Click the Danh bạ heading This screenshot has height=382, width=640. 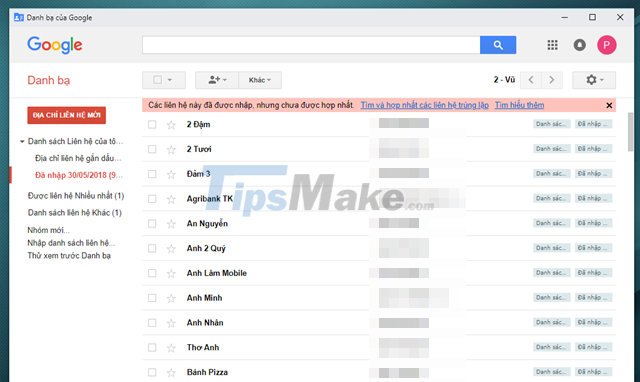pos(49,80)
